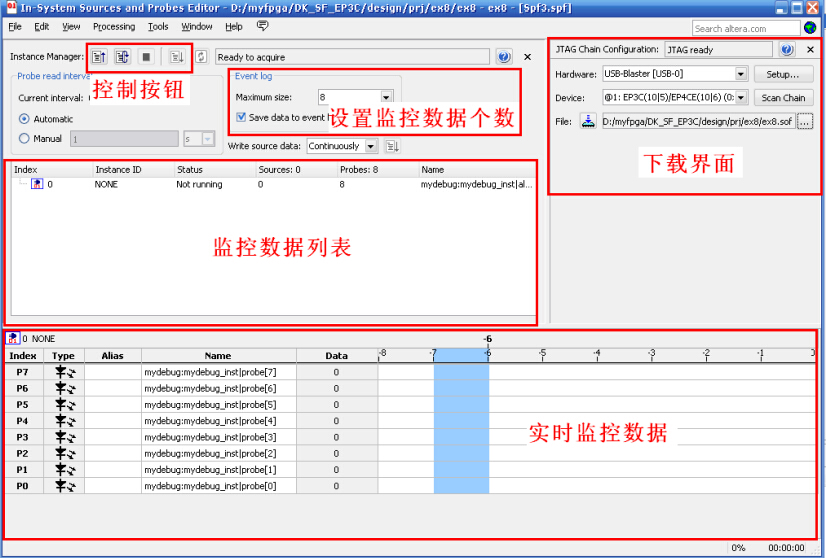The height and width of the screenshot is (558, 826).
Task: Open the Hardware USB-Blaster dropdown
Action: click(x=740, y=74)
